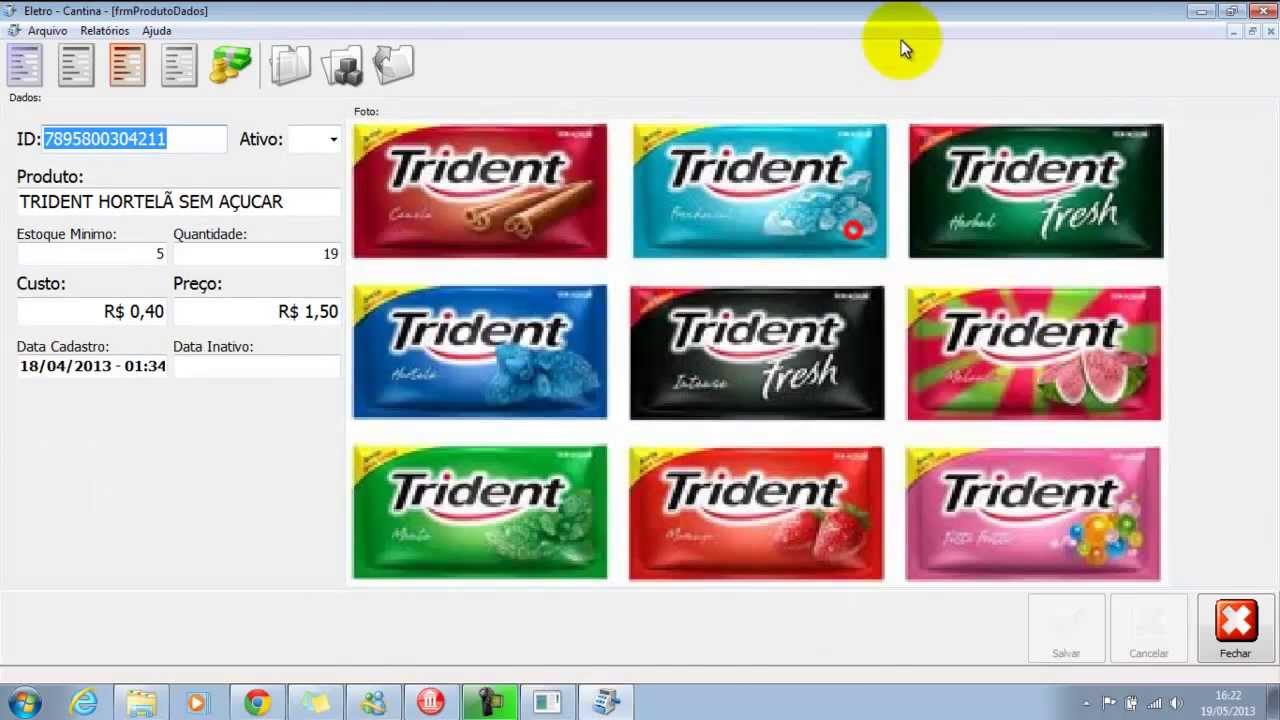The width and height of the screenshot is (1280, 720).
Task: Open the Windows Start menu
Action: 24,702
